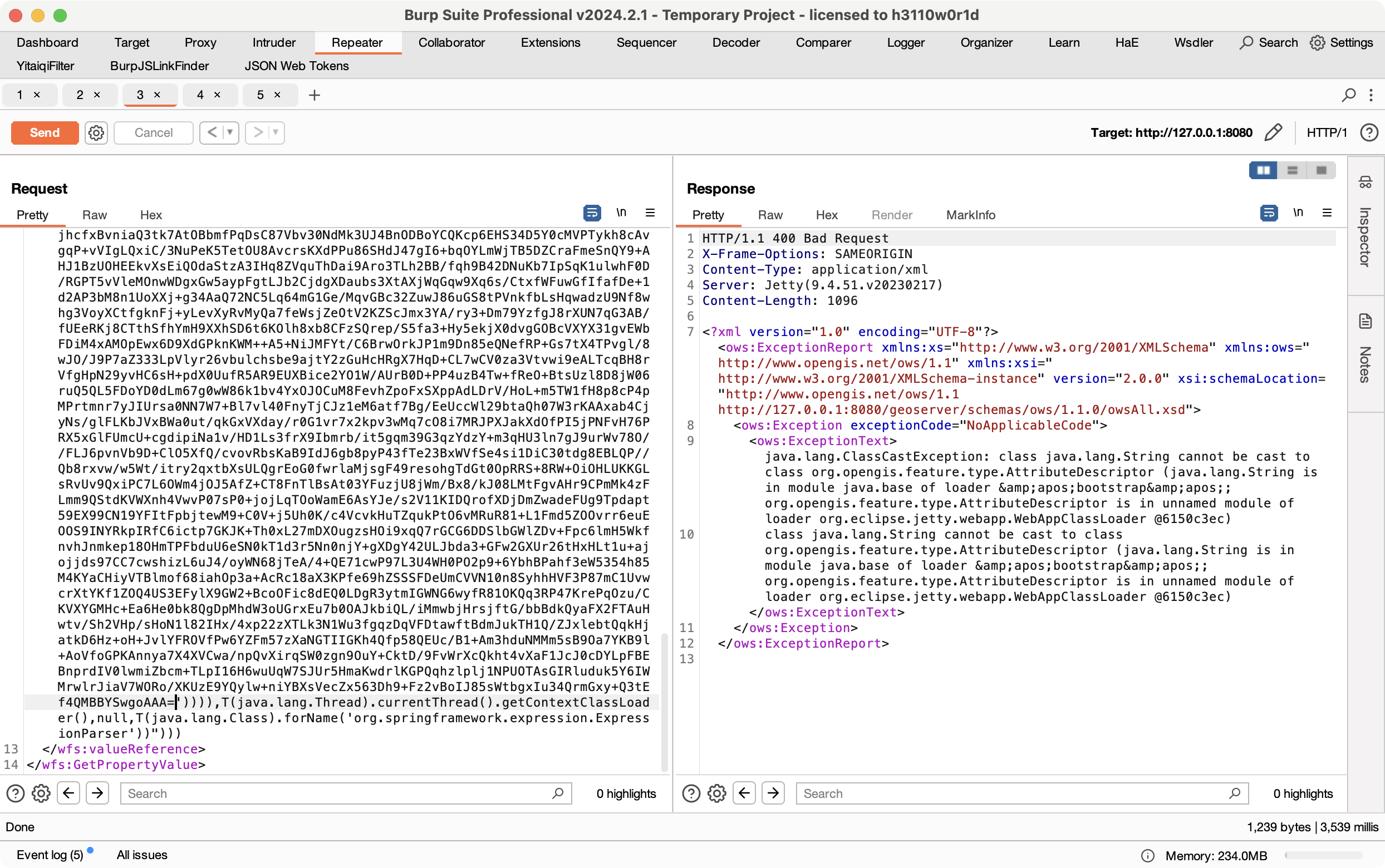Add a new Repeater tab with plus

click(314, 95)
